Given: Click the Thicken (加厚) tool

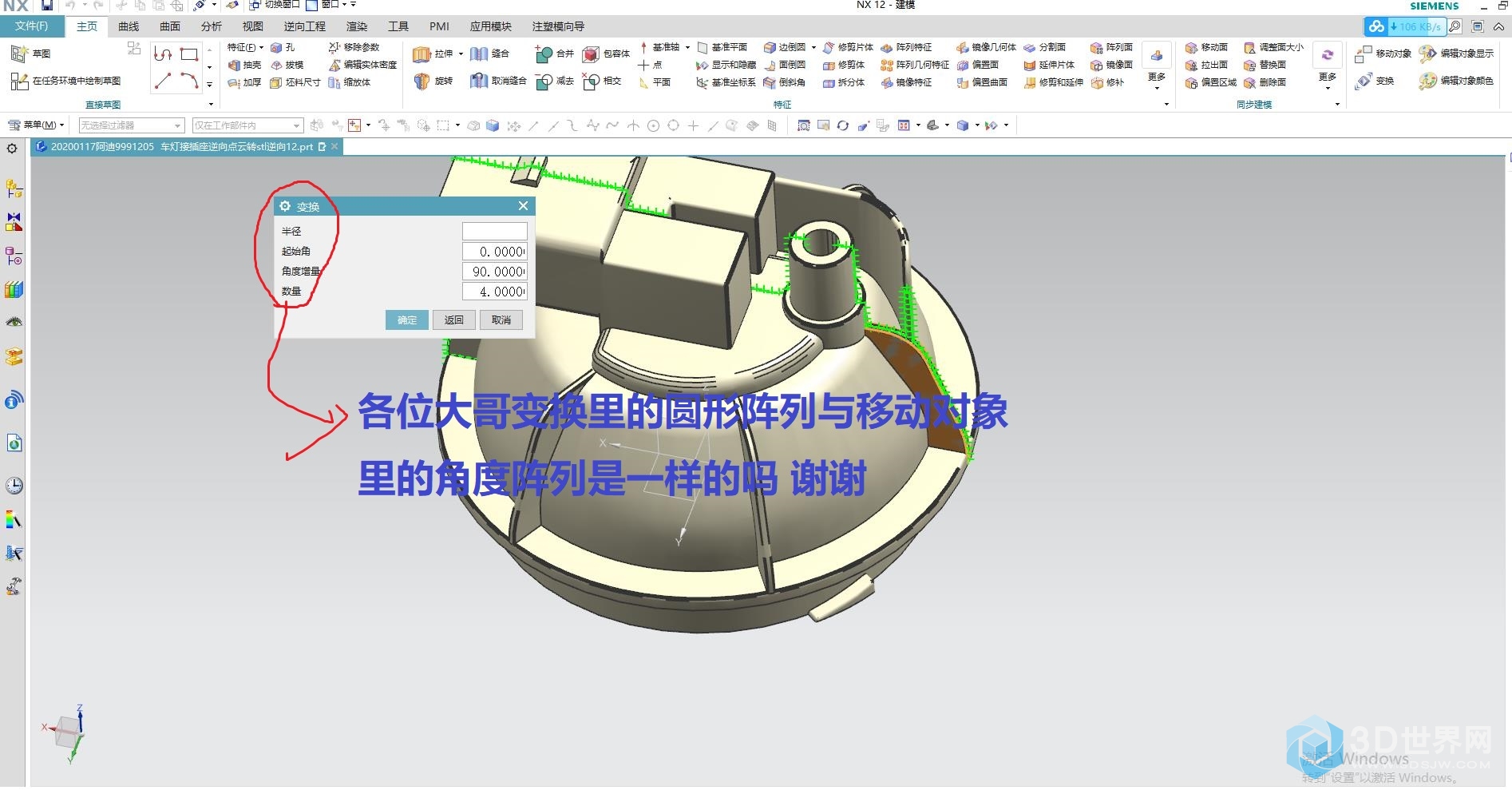Looking at the screenshot, I should 244,82.
